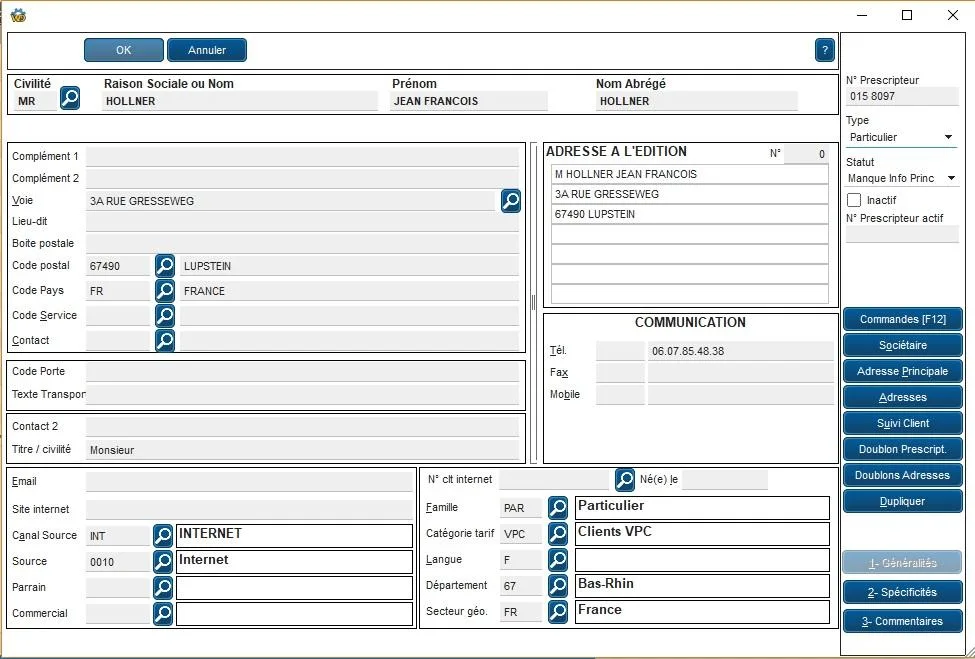Click into the Email input field
975x659 pixels.
point(249,482)
